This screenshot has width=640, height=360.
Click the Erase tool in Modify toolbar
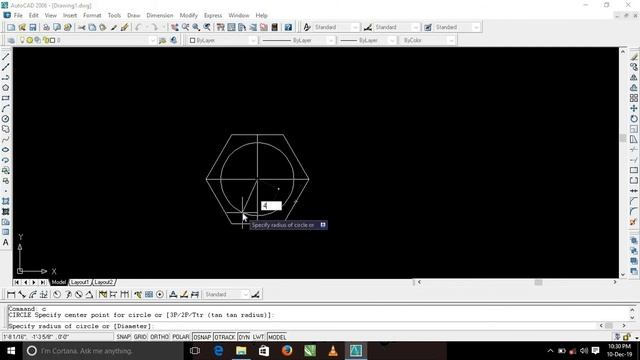click(633, 57)
